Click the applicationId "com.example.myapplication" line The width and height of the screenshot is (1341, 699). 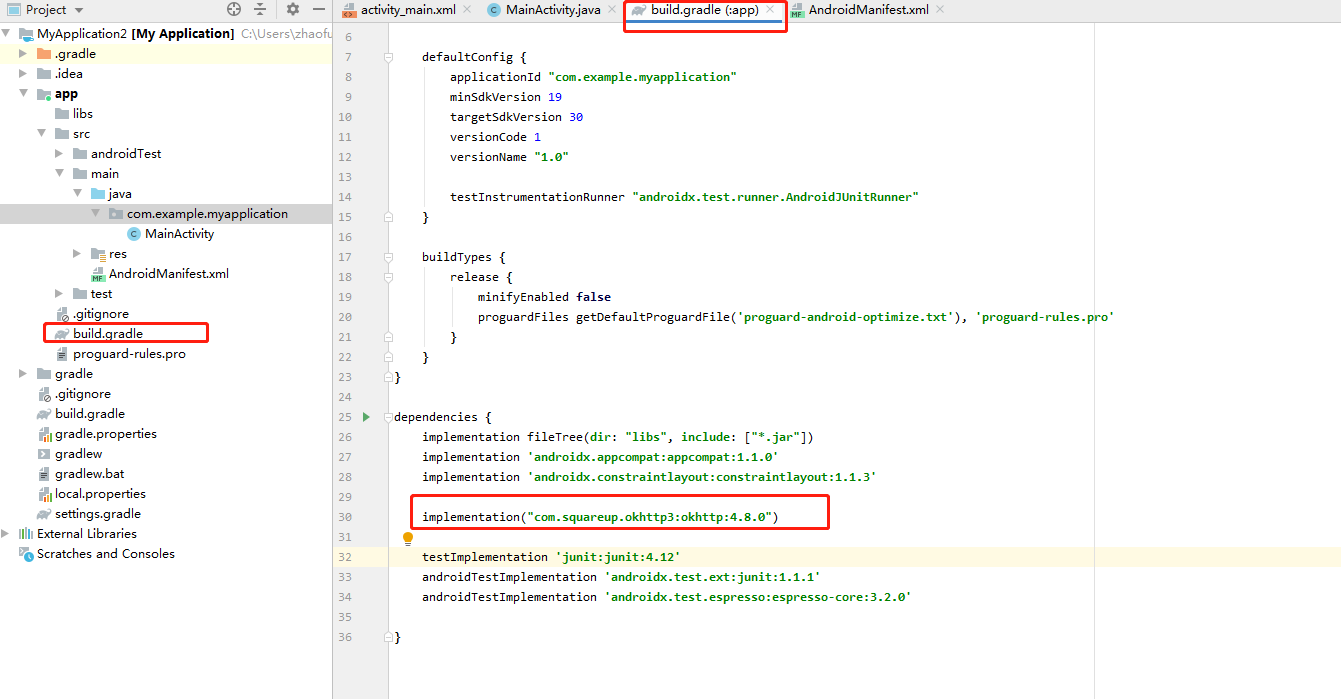(x=593, y=77)
